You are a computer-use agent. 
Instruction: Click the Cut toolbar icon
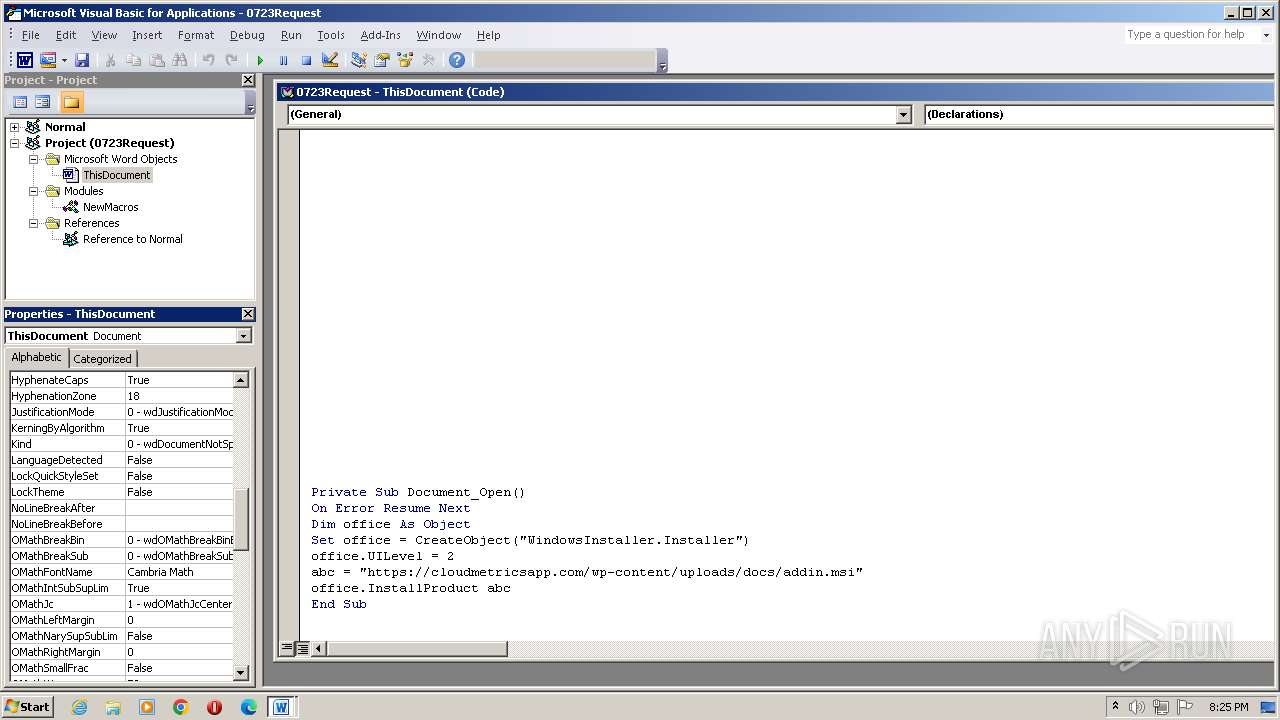click(111, 61)
